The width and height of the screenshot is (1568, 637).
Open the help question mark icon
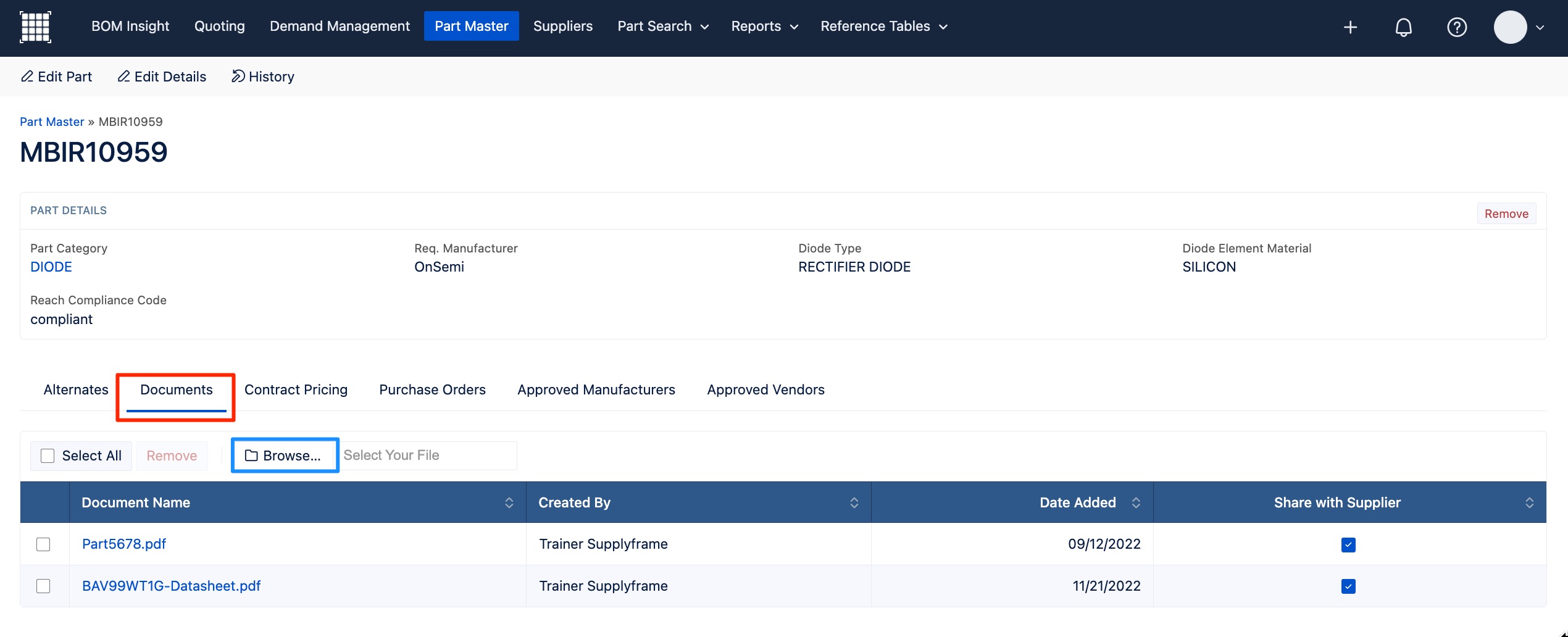coord(1457,27)
